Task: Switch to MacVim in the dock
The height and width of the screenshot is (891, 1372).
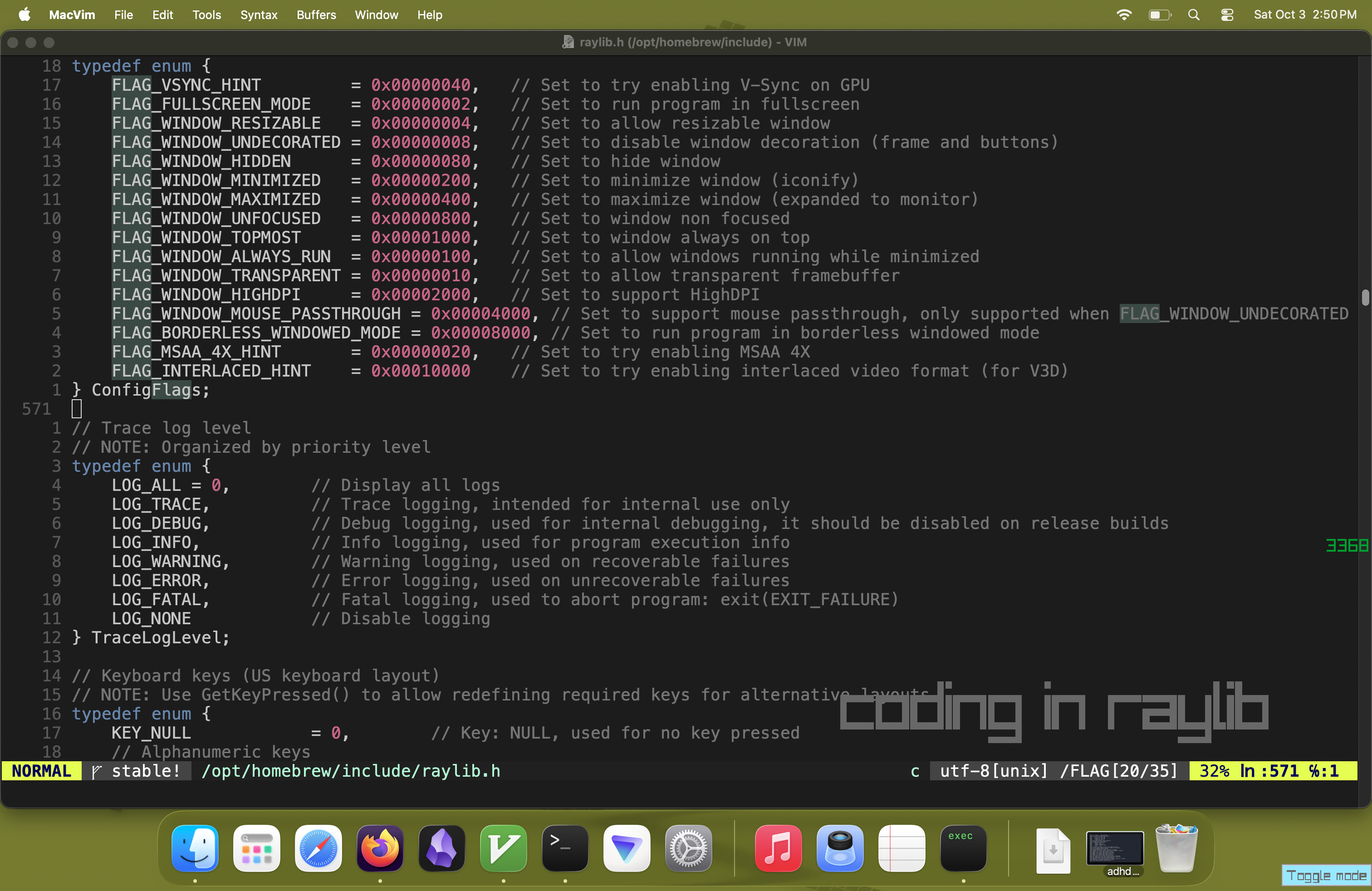Action: pyautogui.click(x=503, y=848)
